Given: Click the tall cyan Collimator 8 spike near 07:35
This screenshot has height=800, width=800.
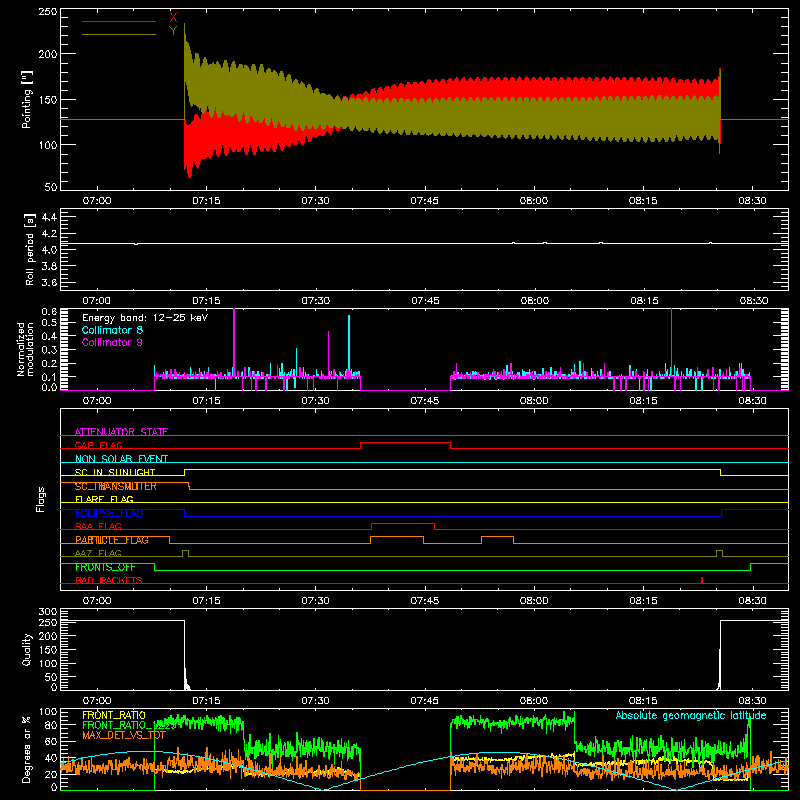Looking at the screenshot, I should pos(349,344).
